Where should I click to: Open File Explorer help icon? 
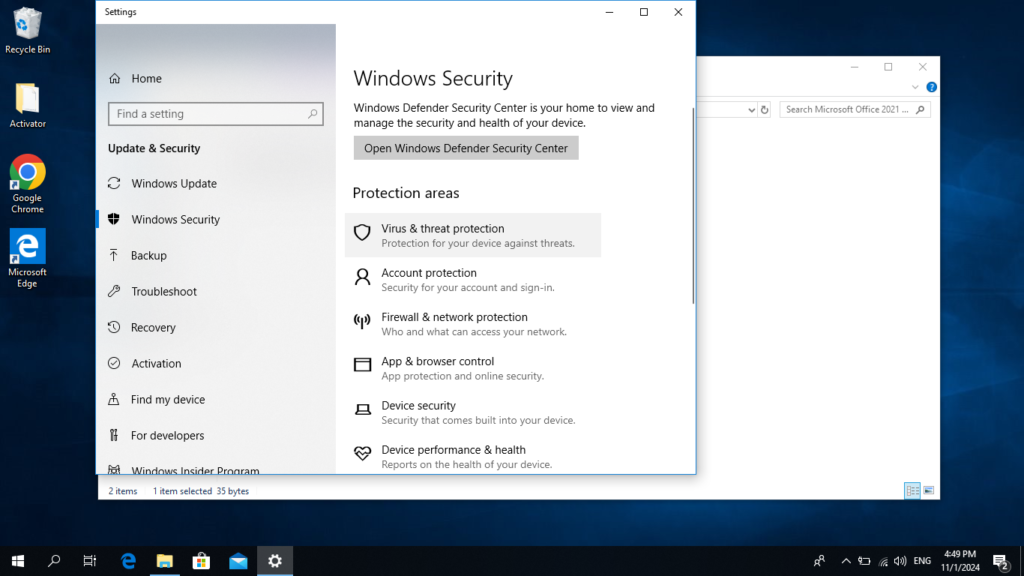pos(931,87)
